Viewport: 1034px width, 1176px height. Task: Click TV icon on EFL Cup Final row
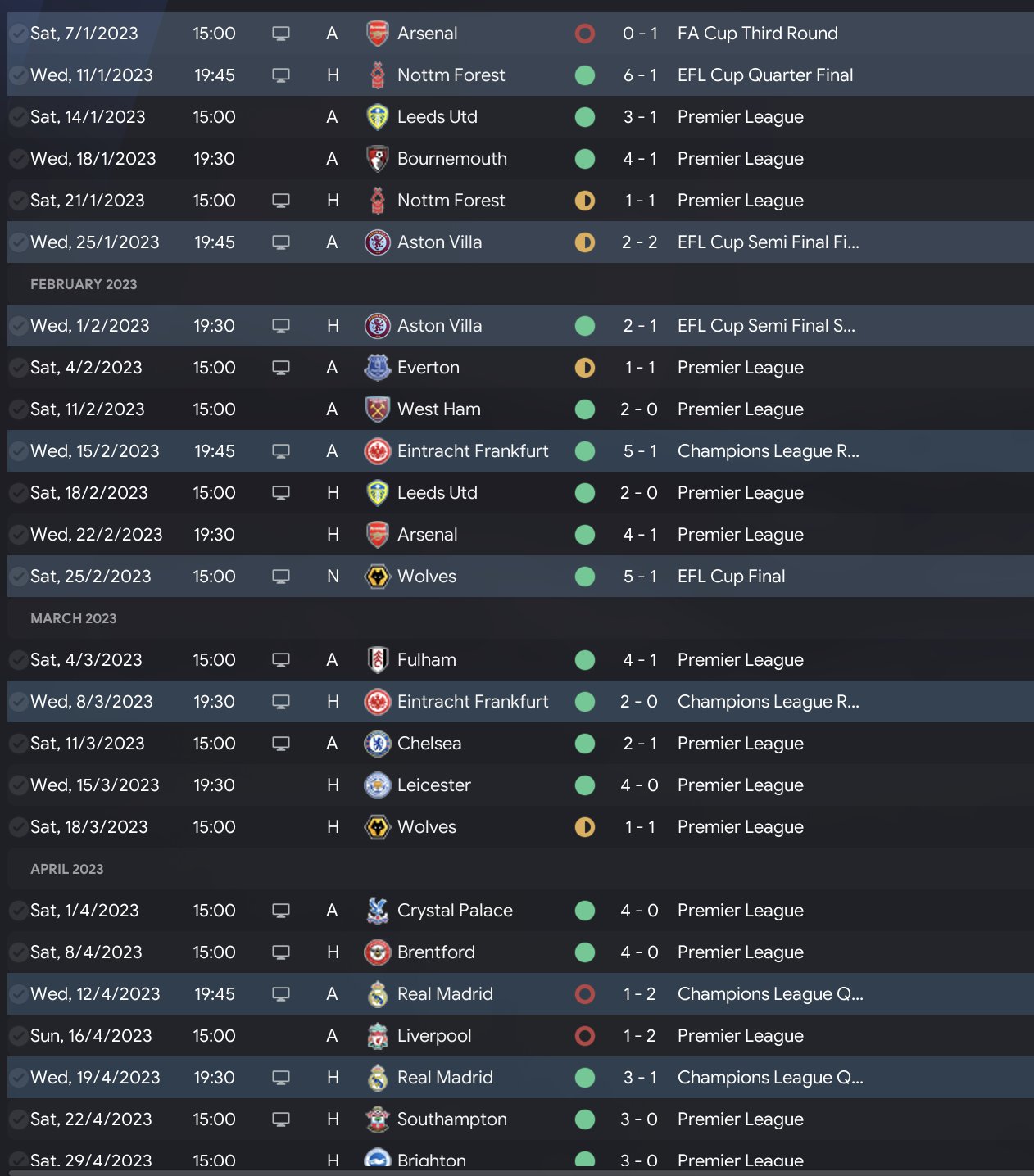click(x=281, y=577)
